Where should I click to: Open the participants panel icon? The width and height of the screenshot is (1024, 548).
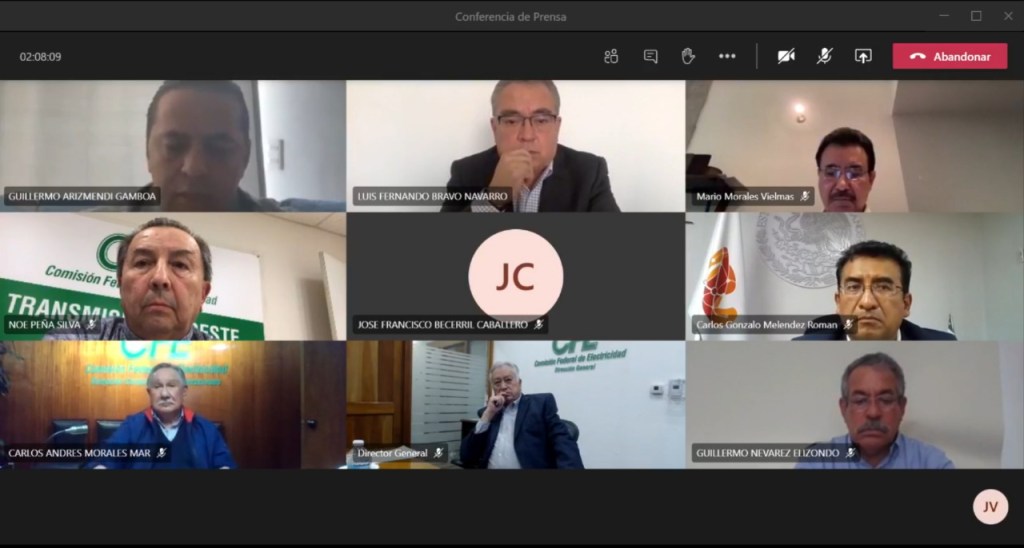coord(611,56)
